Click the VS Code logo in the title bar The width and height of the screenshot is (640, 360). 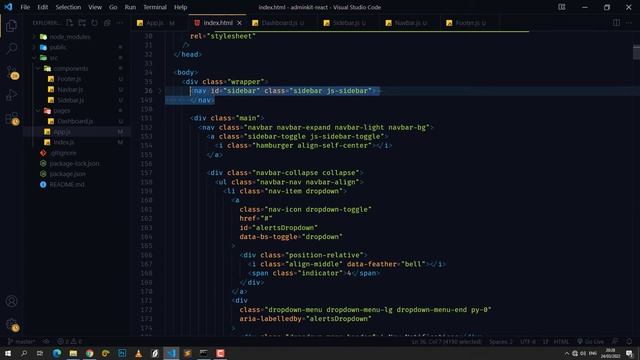pos(8,7)
